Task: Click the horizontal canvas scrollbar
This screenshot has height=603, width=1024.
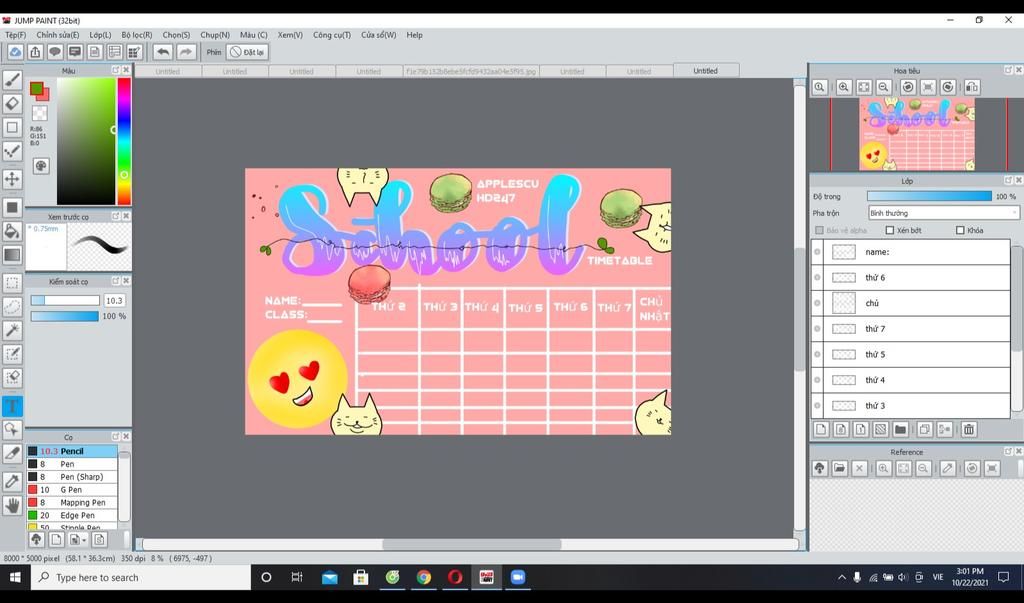Action: [x=471, y=544]
